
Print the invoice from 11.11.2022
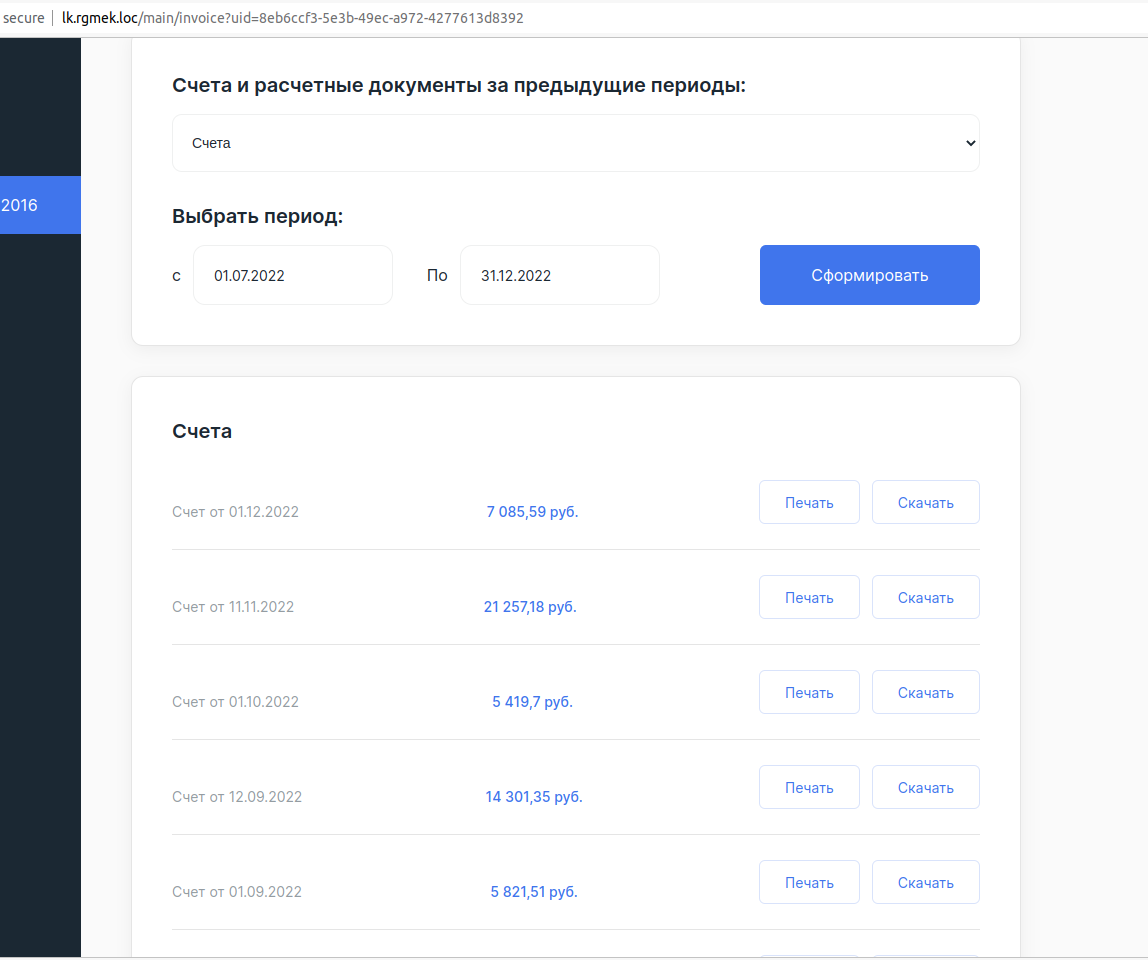(809, 597)
